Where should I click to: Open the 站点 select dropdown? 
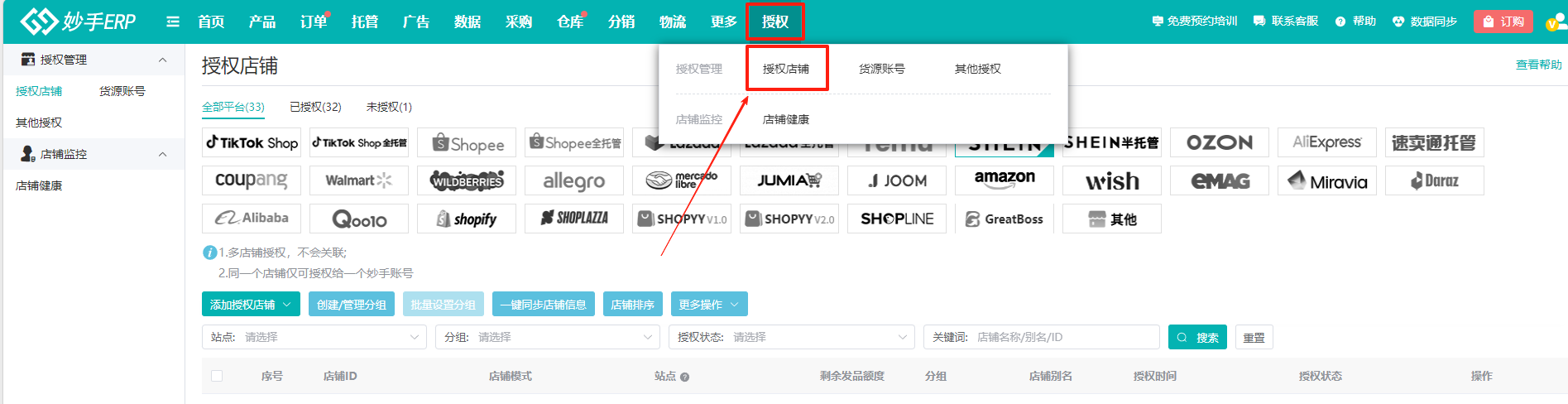[314, 337]
